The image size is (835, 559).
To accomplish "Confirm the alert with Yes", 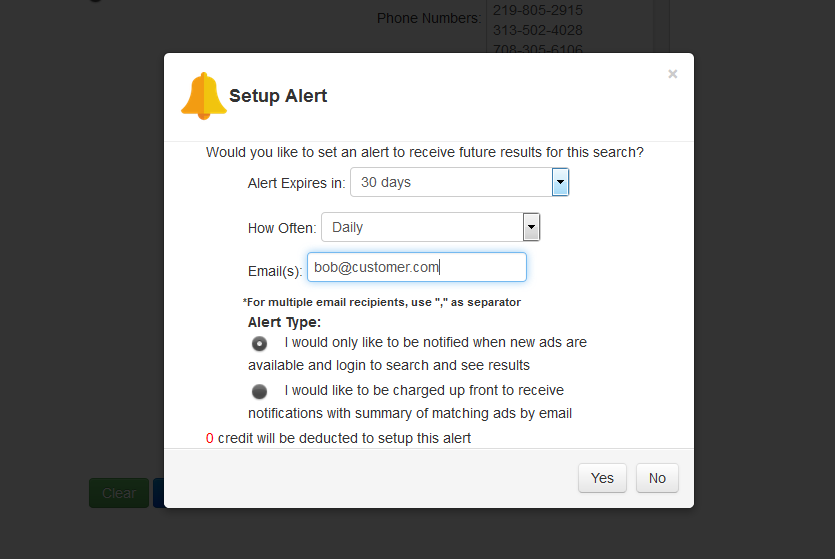I will (x=602, y=478).
